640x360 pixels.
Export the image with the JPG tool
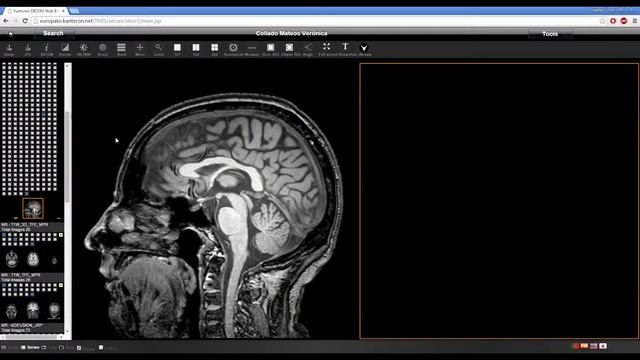click(27, 49)
